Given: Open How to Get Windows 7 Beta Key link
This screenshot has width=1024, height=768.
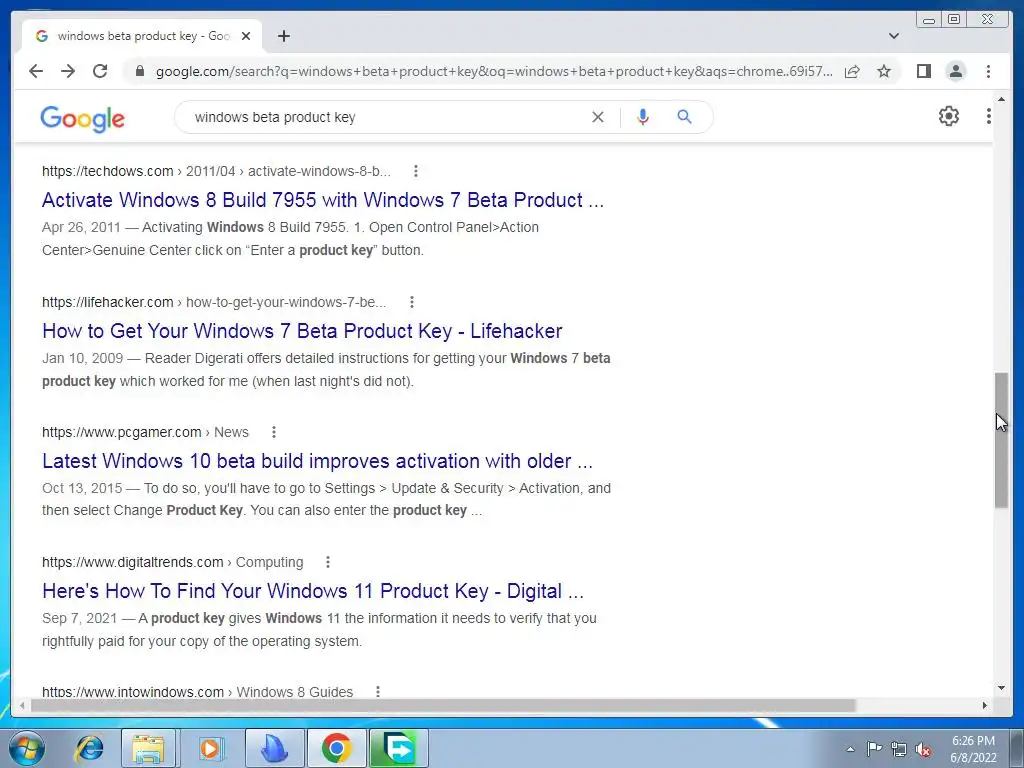Looking at the screenshot, I should [302, 331].
